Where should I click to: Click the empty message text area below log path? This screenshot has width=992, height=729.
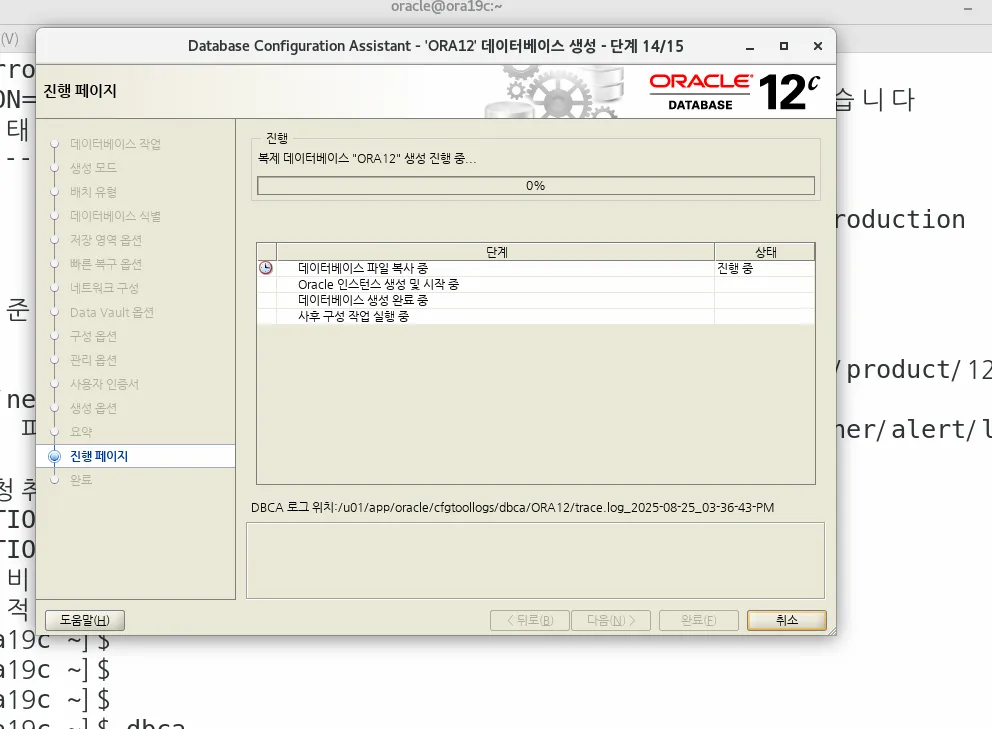[535, 560]
